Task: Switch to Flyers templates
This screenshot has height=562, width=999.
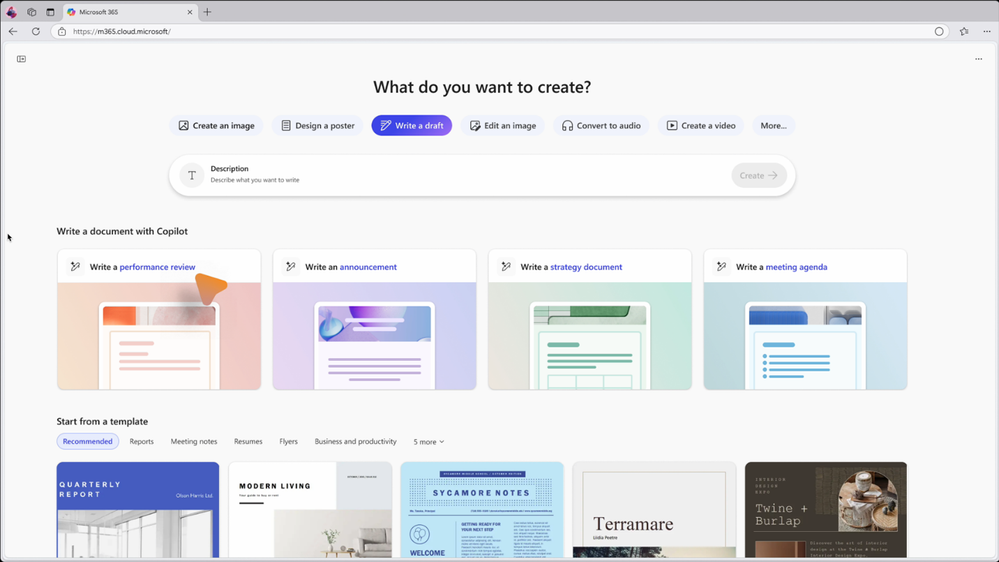Action: [x=288, y=441]
